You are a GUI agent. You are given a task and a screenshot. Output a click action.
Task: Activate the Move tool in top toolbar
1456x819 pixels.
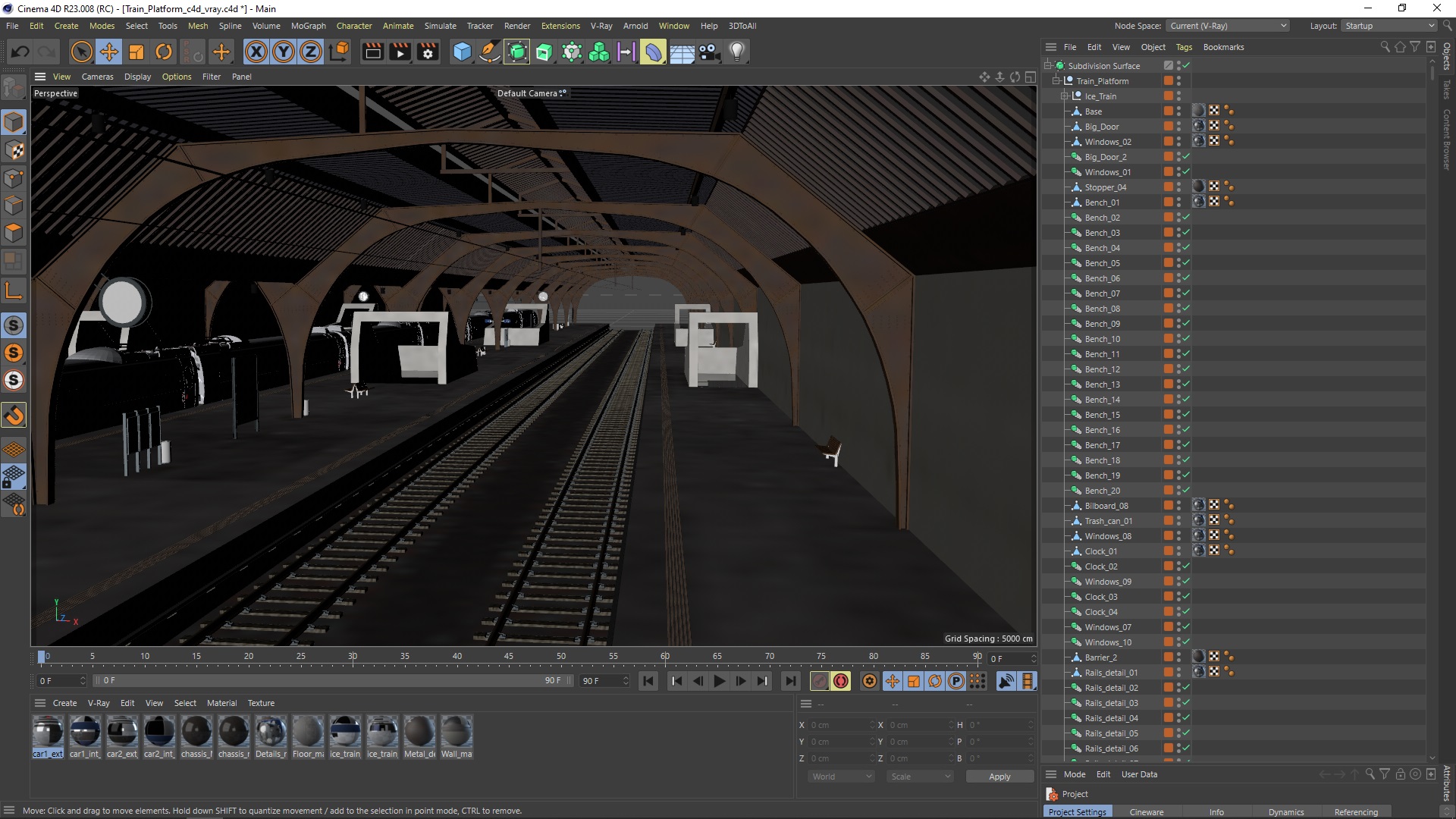coord(108,52)
